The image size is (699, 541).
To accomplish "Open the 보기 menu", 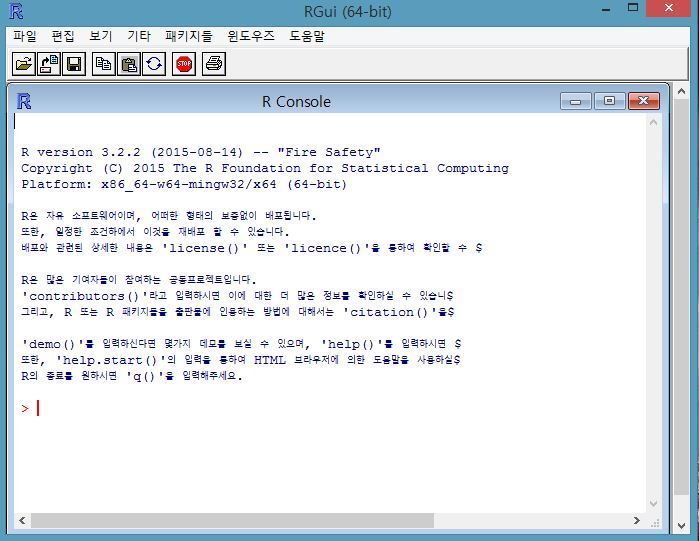I will [100, 36].
